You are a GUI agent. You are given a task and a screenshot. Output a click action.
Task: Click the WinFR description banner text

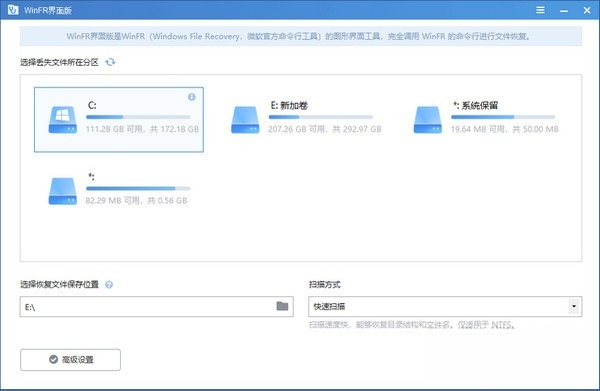click(x=298, y=36)
